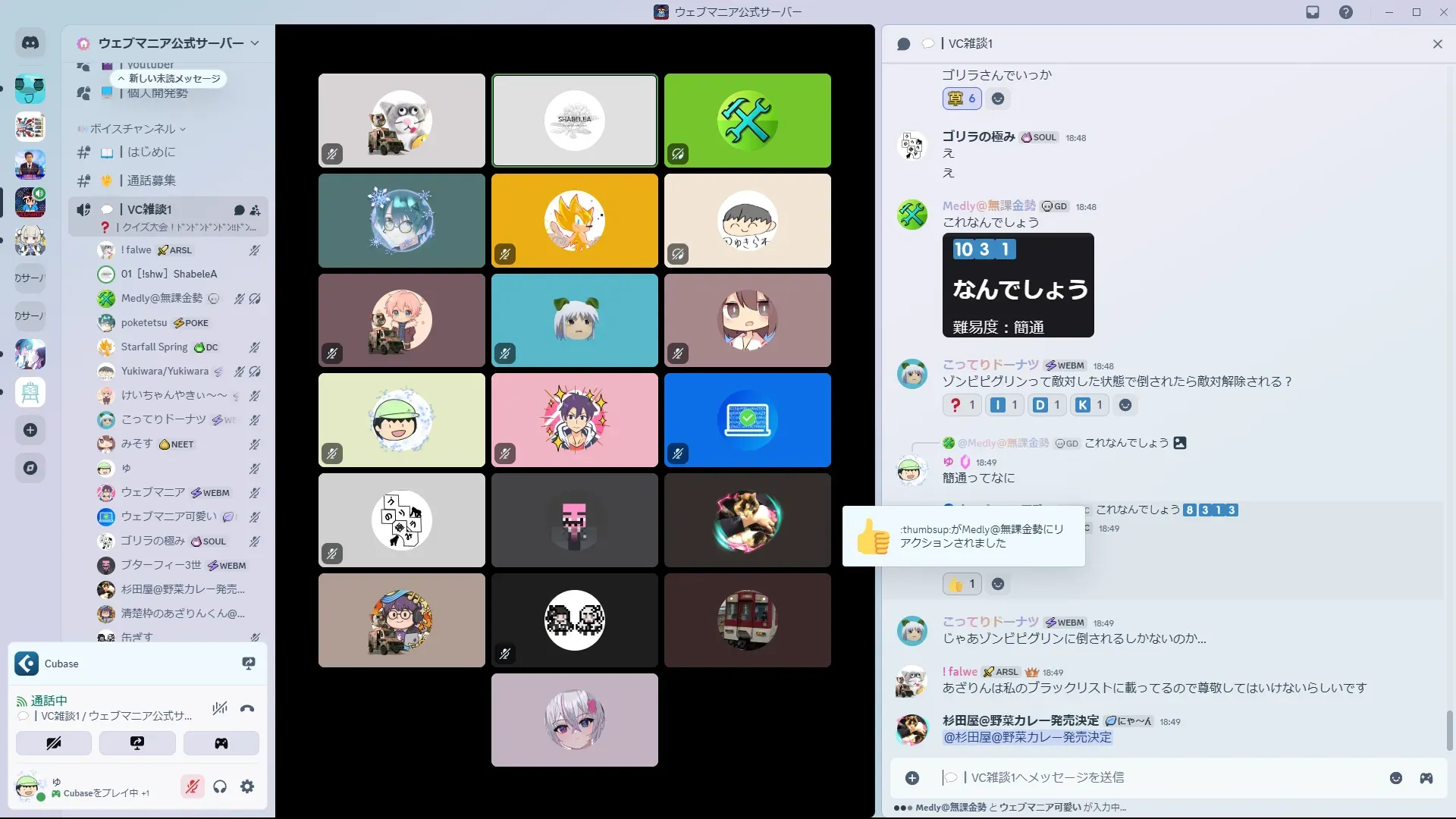Open attachment plus menu in message box

912,778
